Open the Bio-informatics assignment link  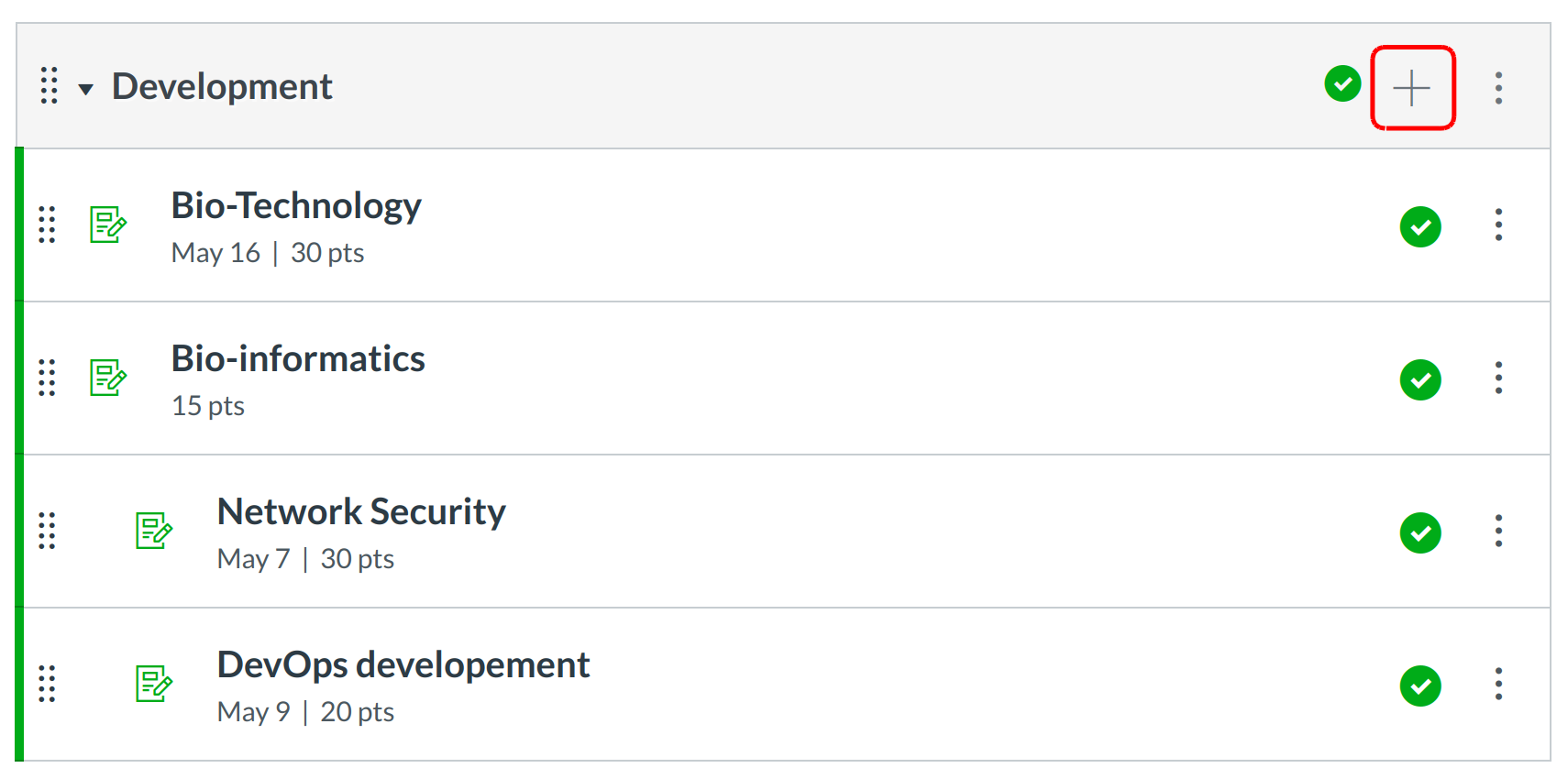coord(297,359)
